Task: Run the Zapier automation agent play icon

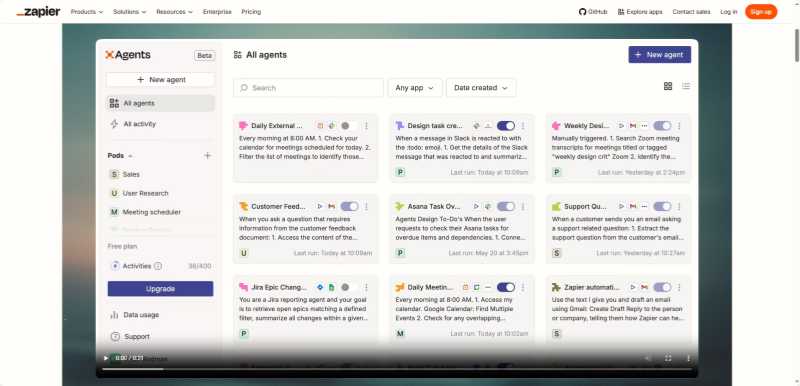Action: click(633, 288)
